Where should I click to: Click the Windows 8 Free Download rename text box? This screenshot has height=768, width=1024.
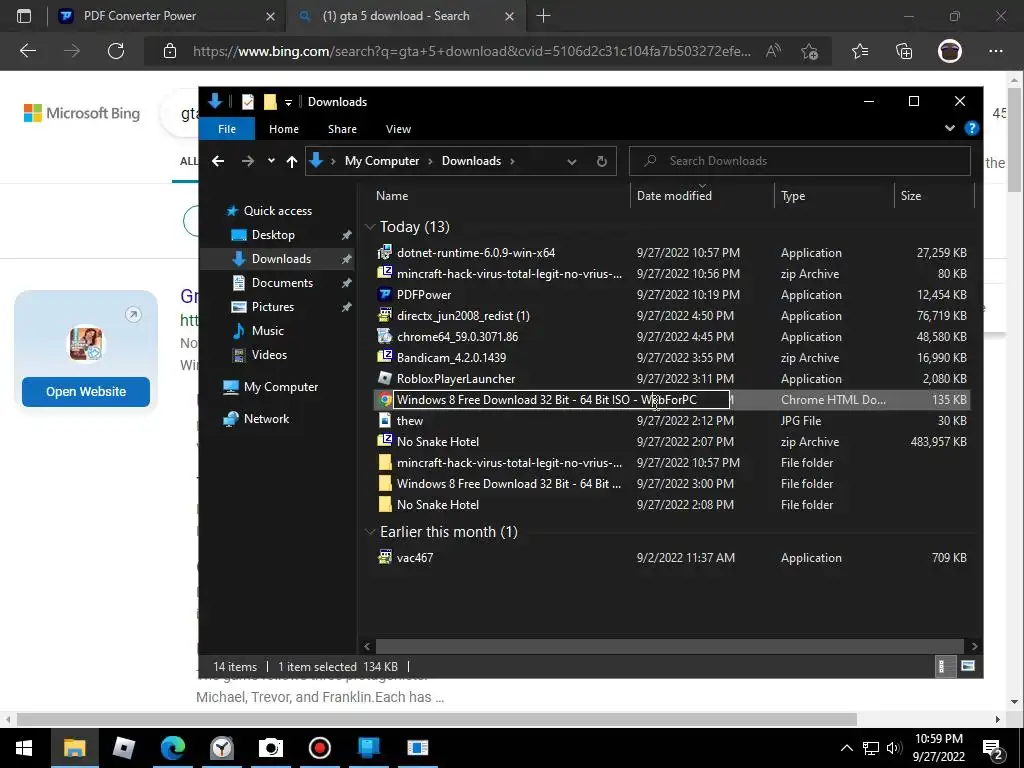point(561,400)
